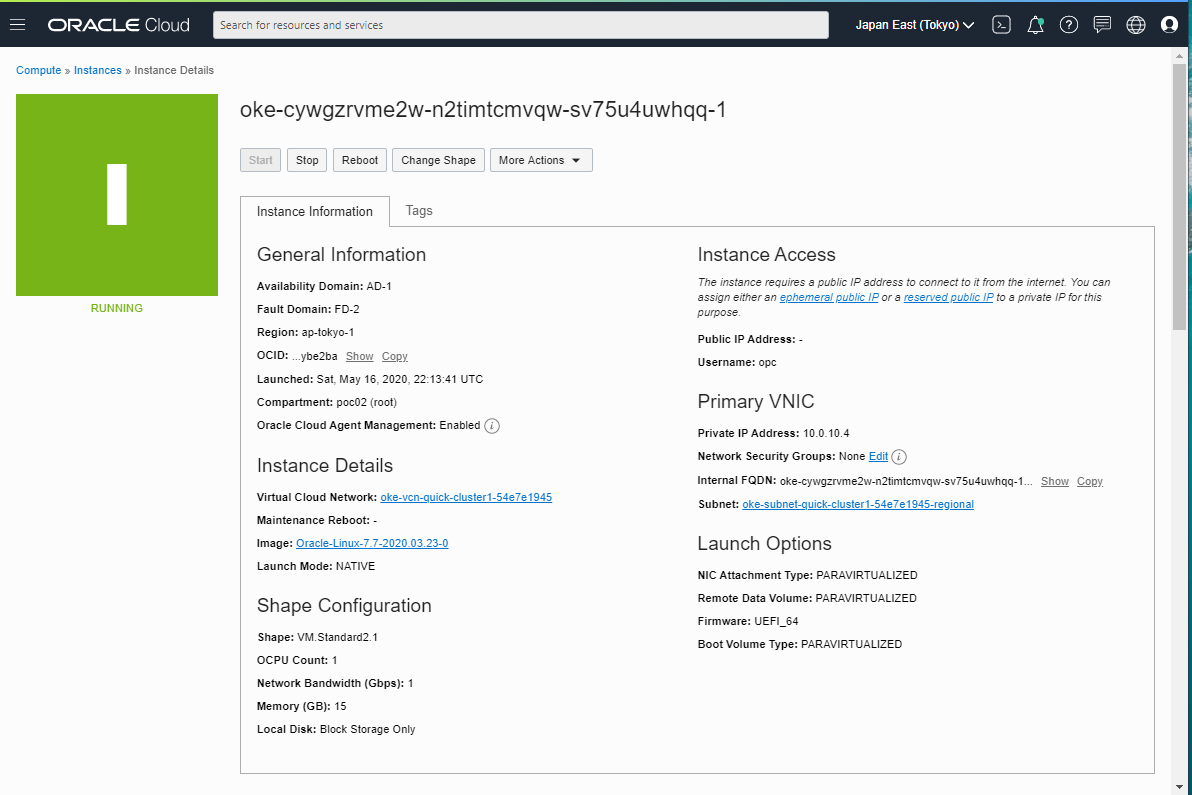This screenshot has height=795, width=1192.
Task: Edit Network Security Groups
Action: pyautogui.click(x=878, y=456)
